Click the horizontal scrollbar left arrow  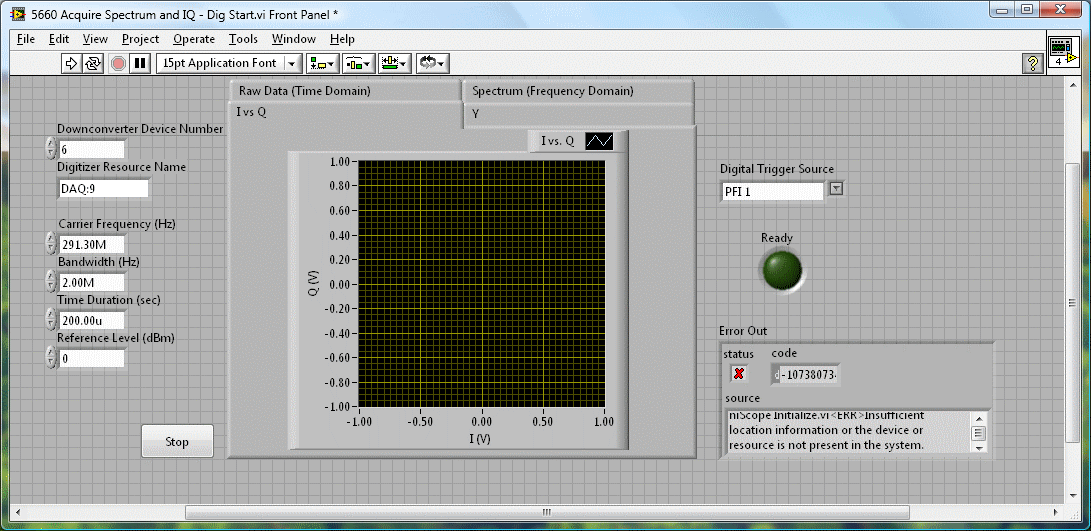point(15,512)
